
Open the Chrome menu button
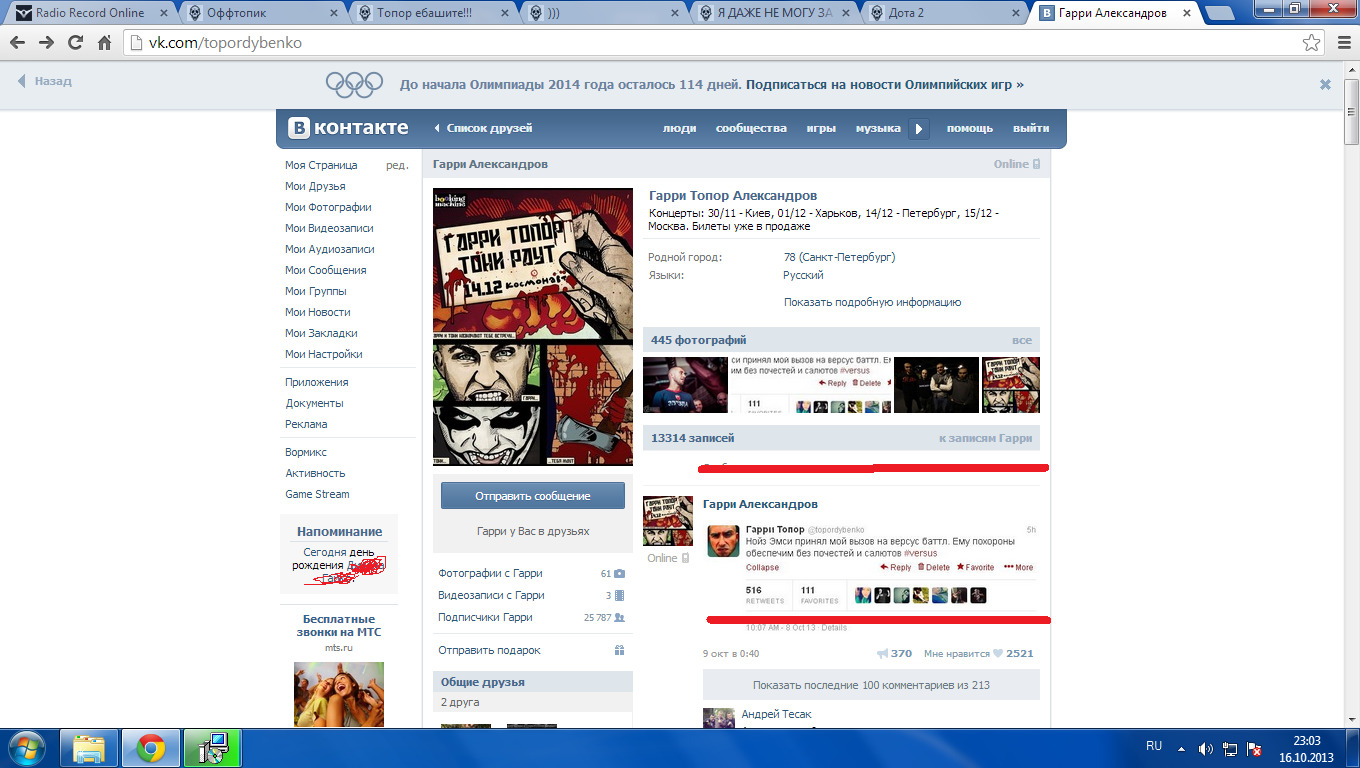tap(1343, 43)
